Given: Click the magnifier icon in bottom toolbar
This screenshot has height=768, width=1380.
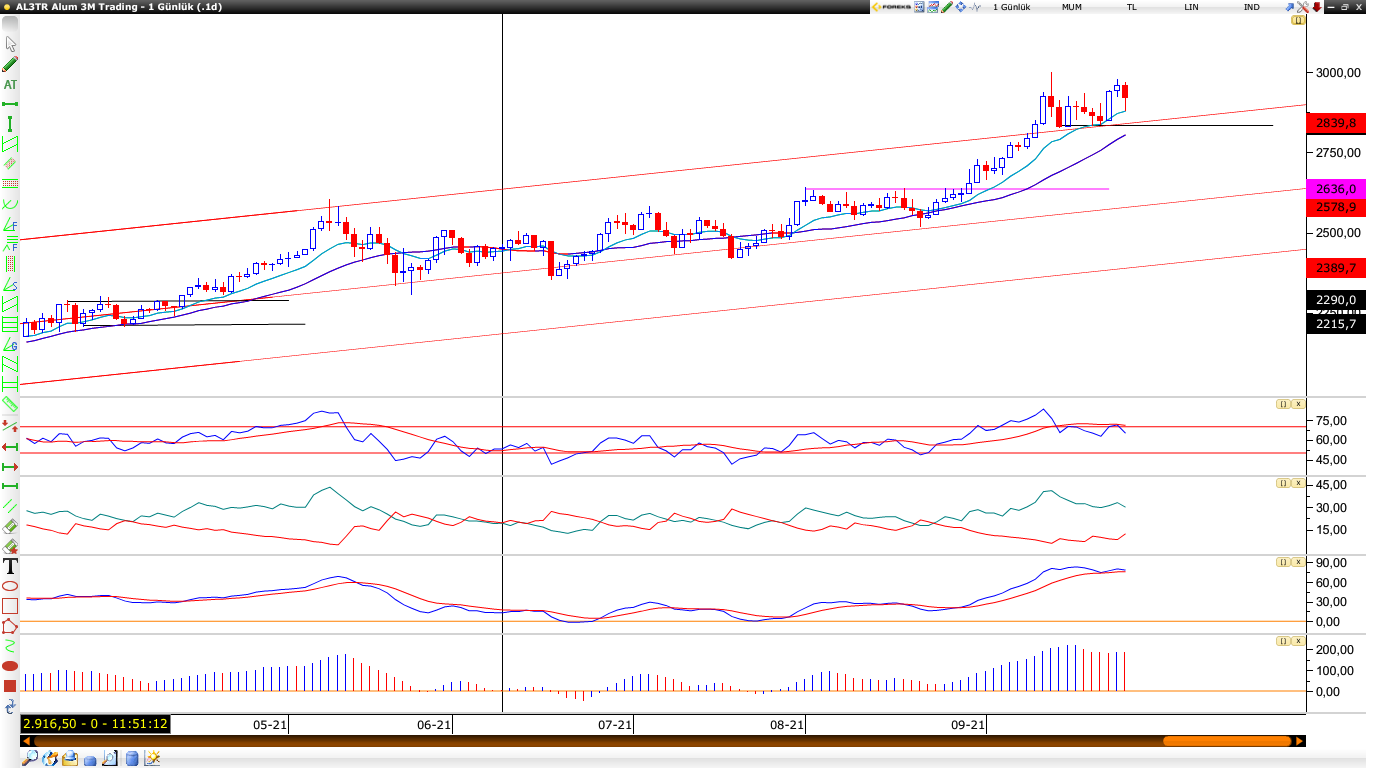Looking at the screenshot, I should [30, 759].
